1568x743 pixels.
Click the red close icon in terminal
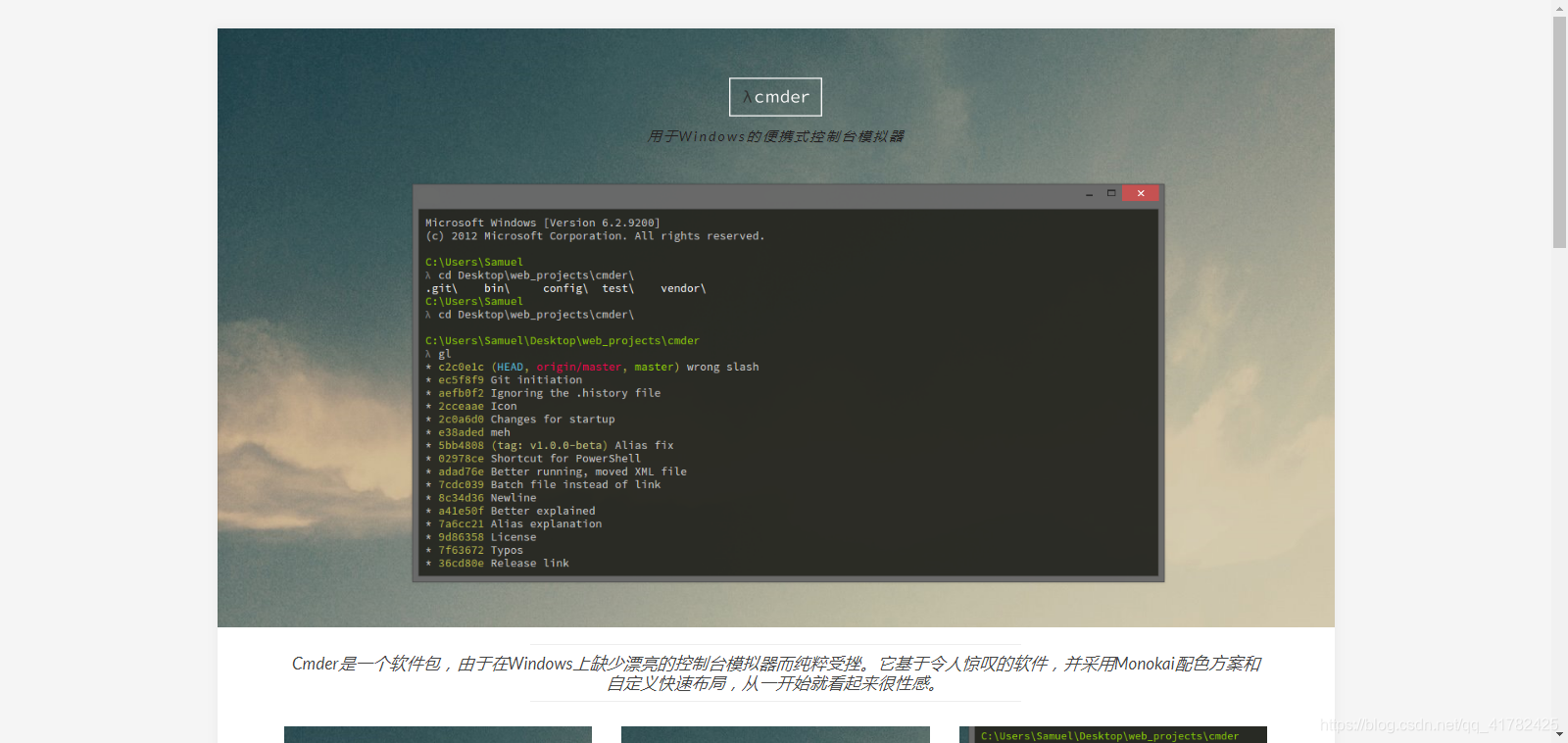1141,193
